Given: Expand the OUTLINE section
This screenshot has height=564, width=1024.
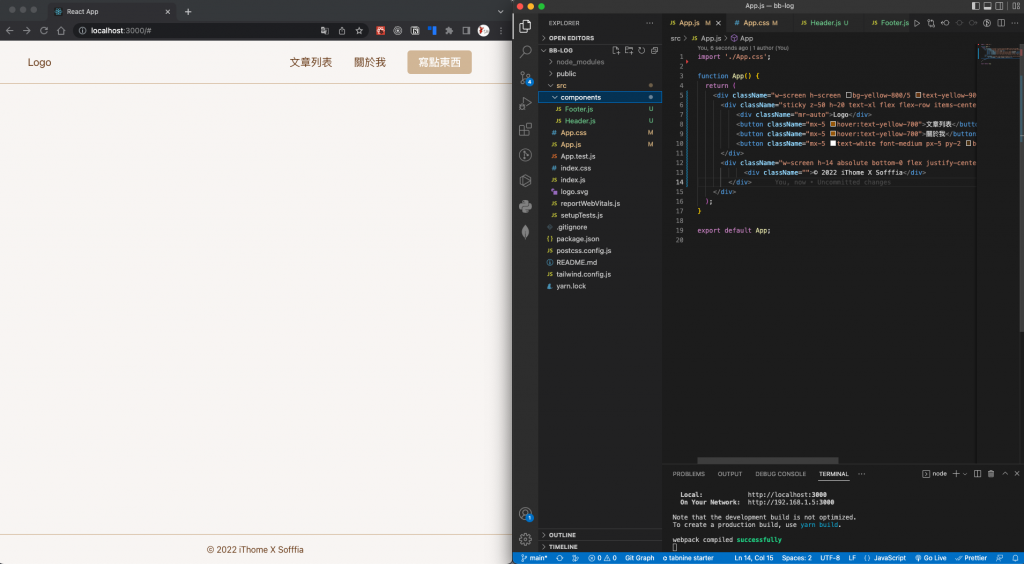Looking at the screenshot, I should [600, 535].
